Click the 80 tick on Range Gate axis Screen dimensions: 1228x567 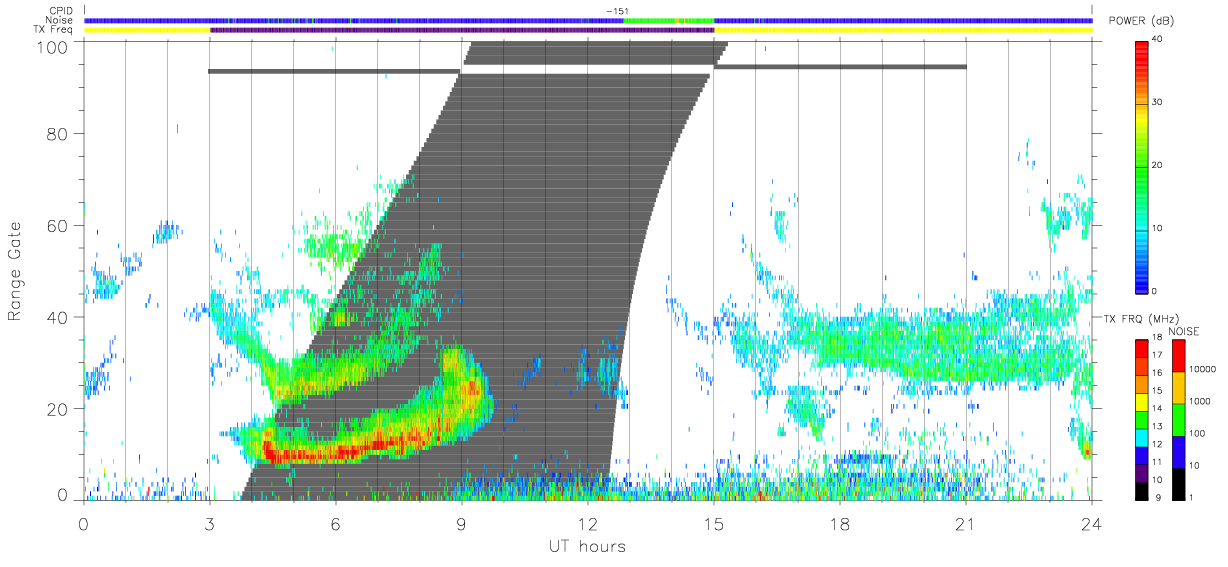58,133
